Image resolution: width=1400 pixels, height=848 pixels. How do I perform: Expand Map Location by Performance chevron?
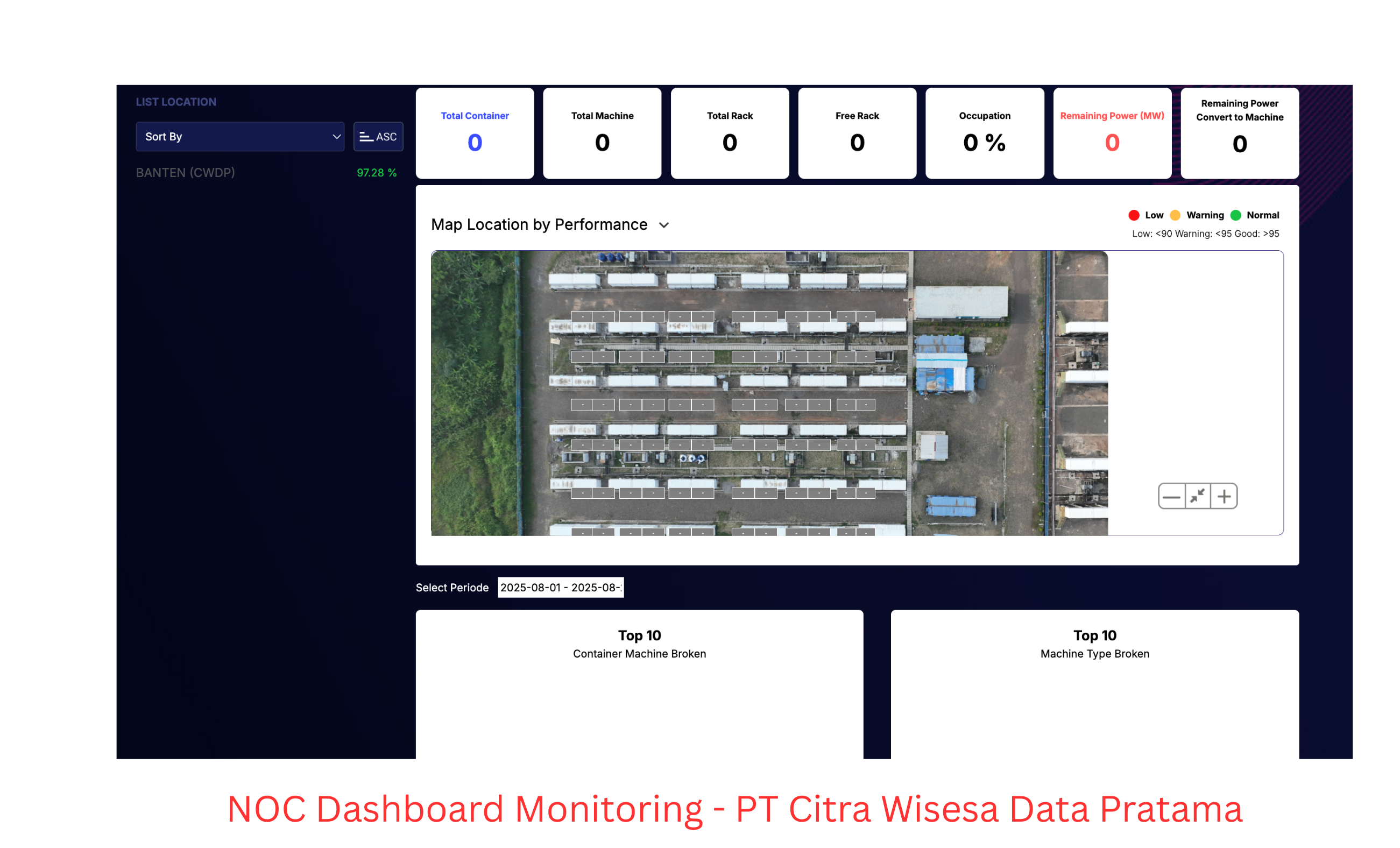(663, 225)
